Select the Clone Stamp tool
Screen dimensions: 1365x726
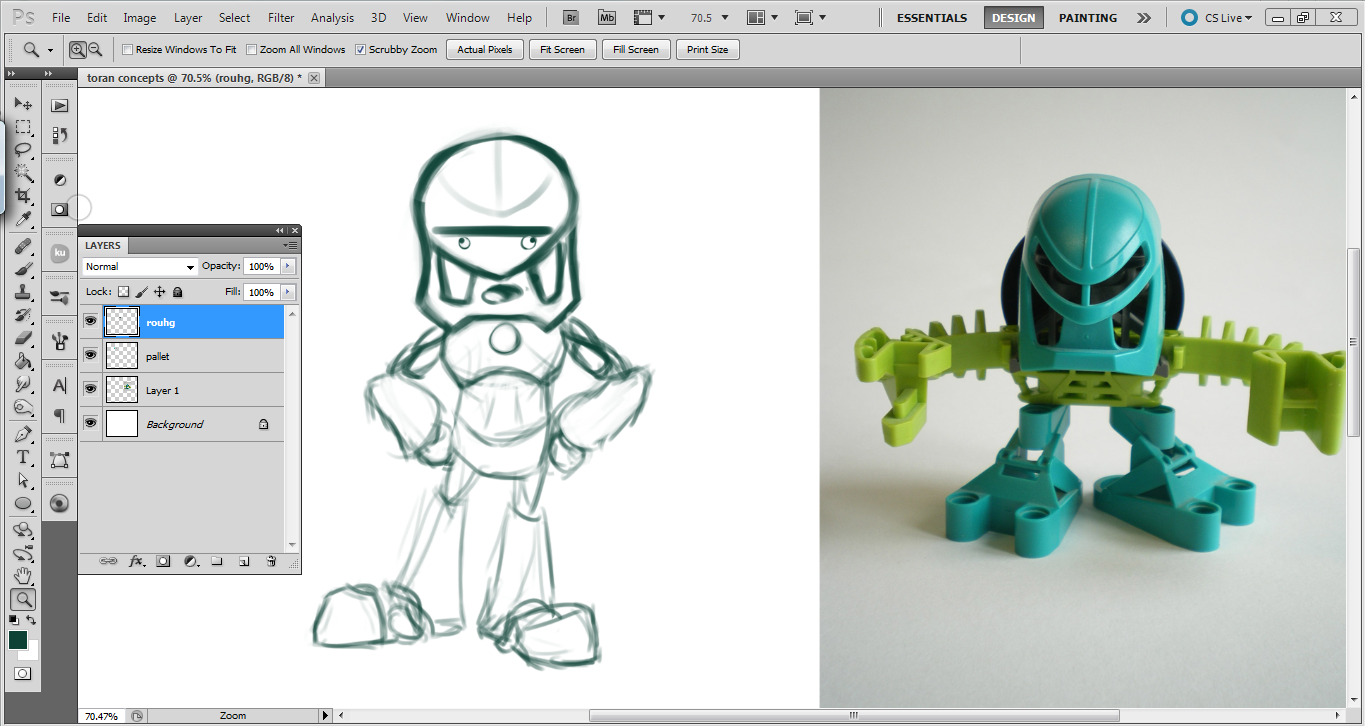point(24,292)
